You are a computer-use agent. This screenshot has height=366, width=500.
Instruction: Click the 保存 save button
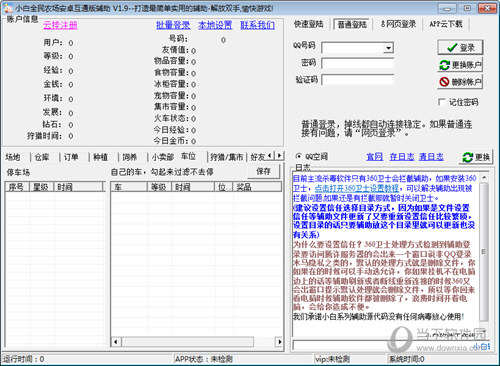click(x=263, y=171)
